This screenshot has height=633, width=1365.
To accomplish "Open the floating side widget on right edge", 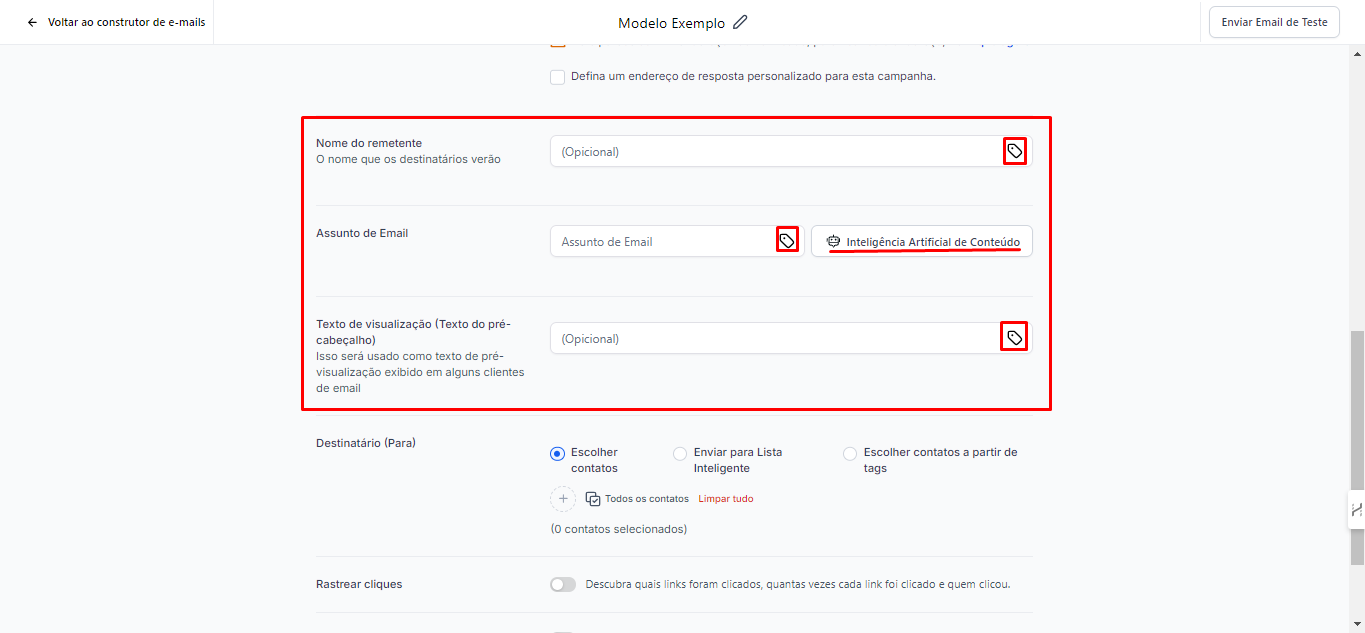I will point(1356,509).
